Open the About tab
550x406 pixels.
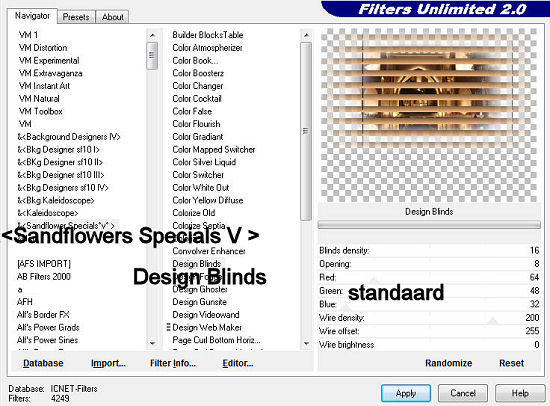(113, 17)
